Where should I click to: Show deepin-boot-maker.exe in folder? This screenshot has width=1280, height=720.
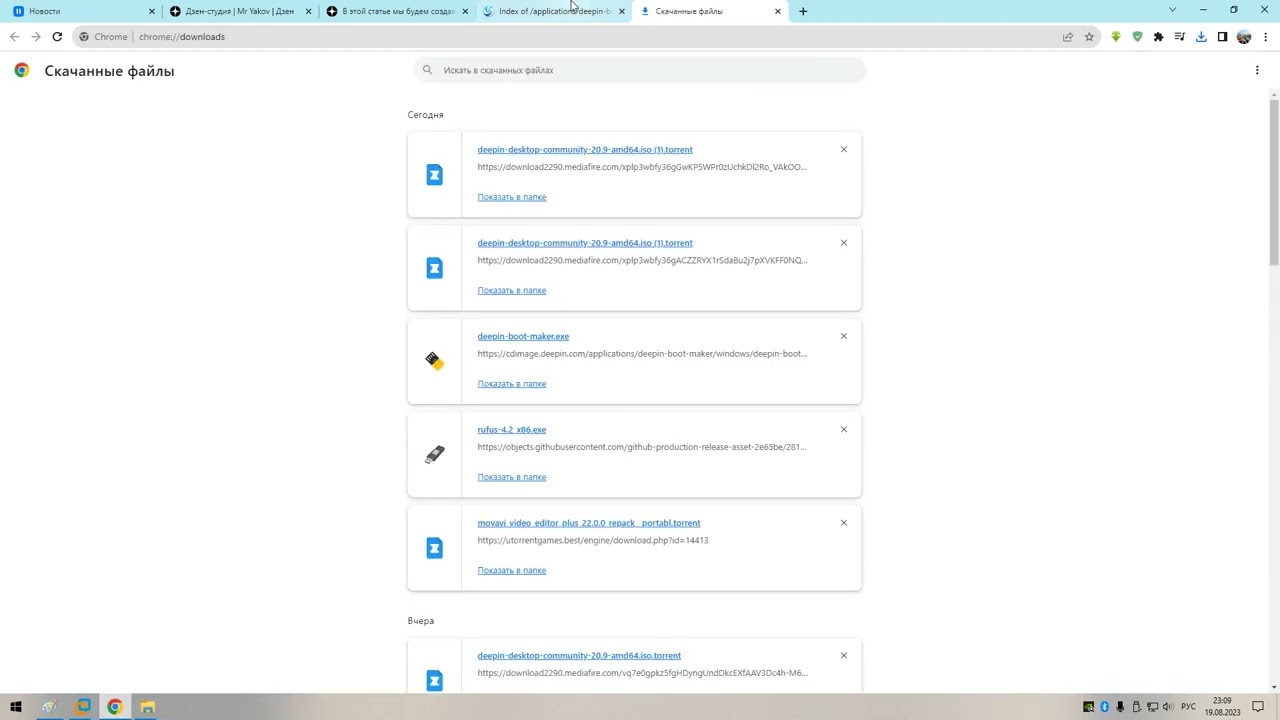[x=512, y=384]
